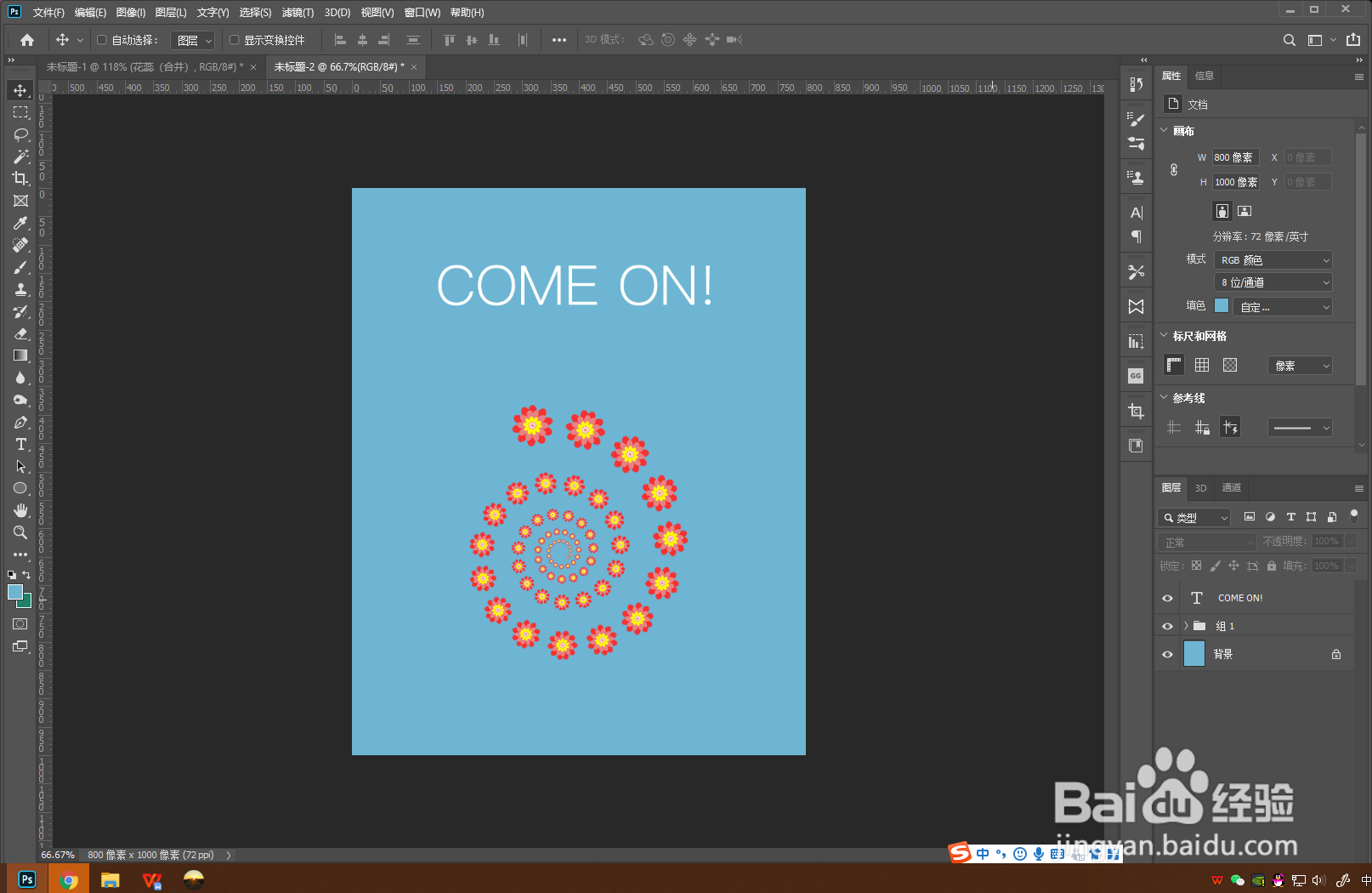Toggle grid display in 标尺和网格

coord(1202,365)
